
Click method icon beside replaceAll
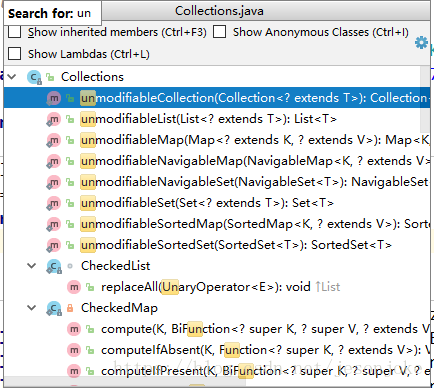(74, 287)
